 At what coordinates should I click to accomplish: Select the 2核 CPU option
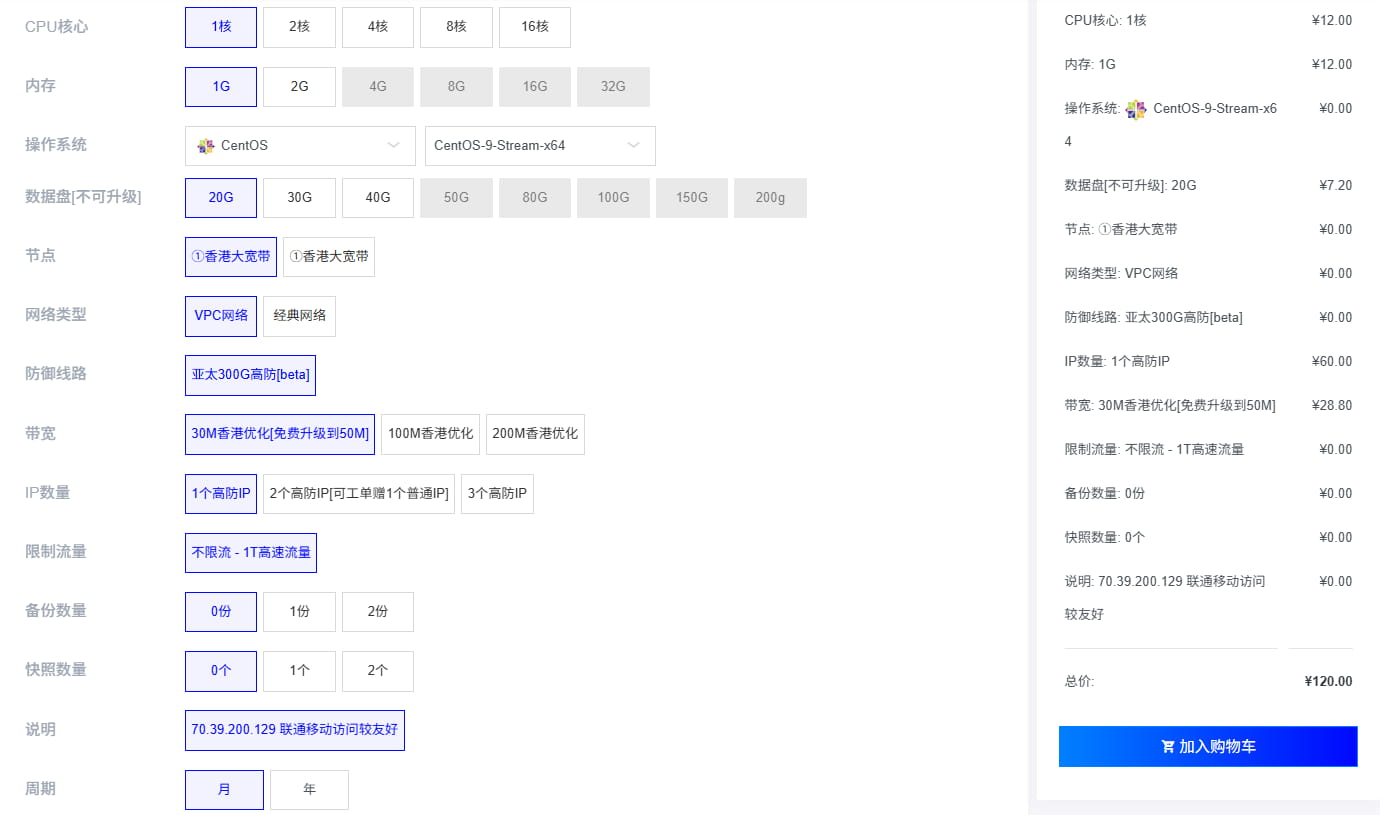click(299, 27)
